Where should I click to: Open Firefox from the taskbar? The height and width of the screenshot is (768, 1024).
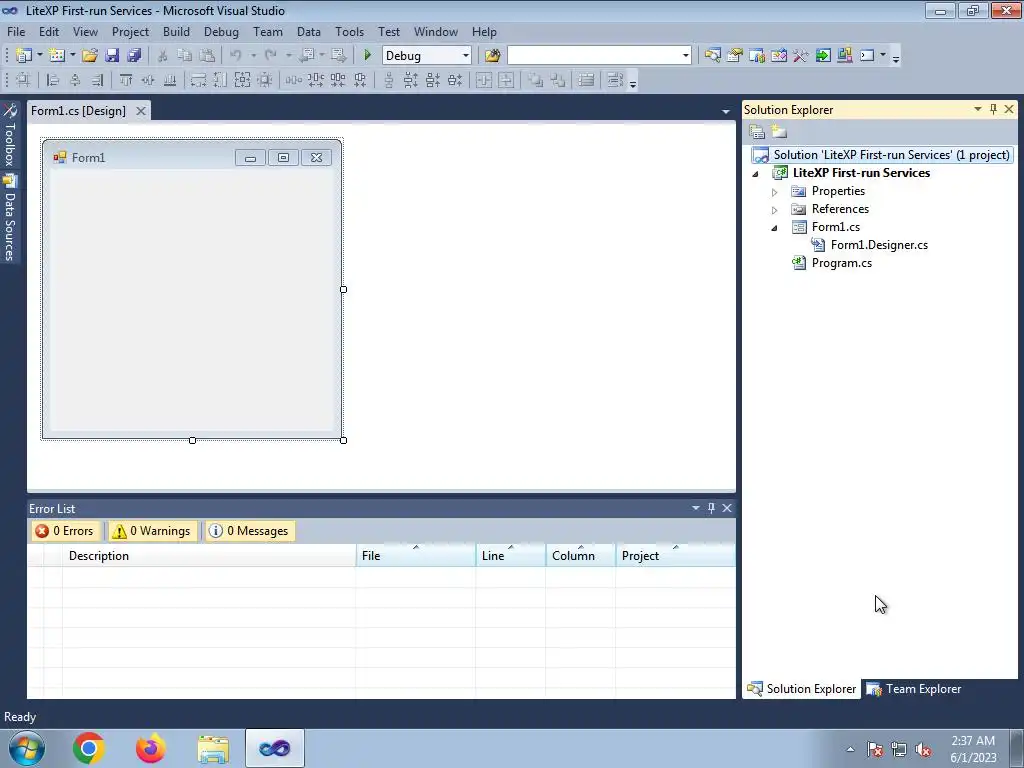pyautogui.click(x=150, y=748)
